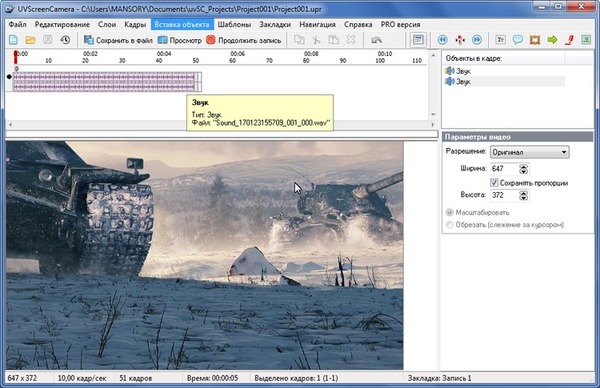Click the scissors Cut icon

tap(316, 40)
